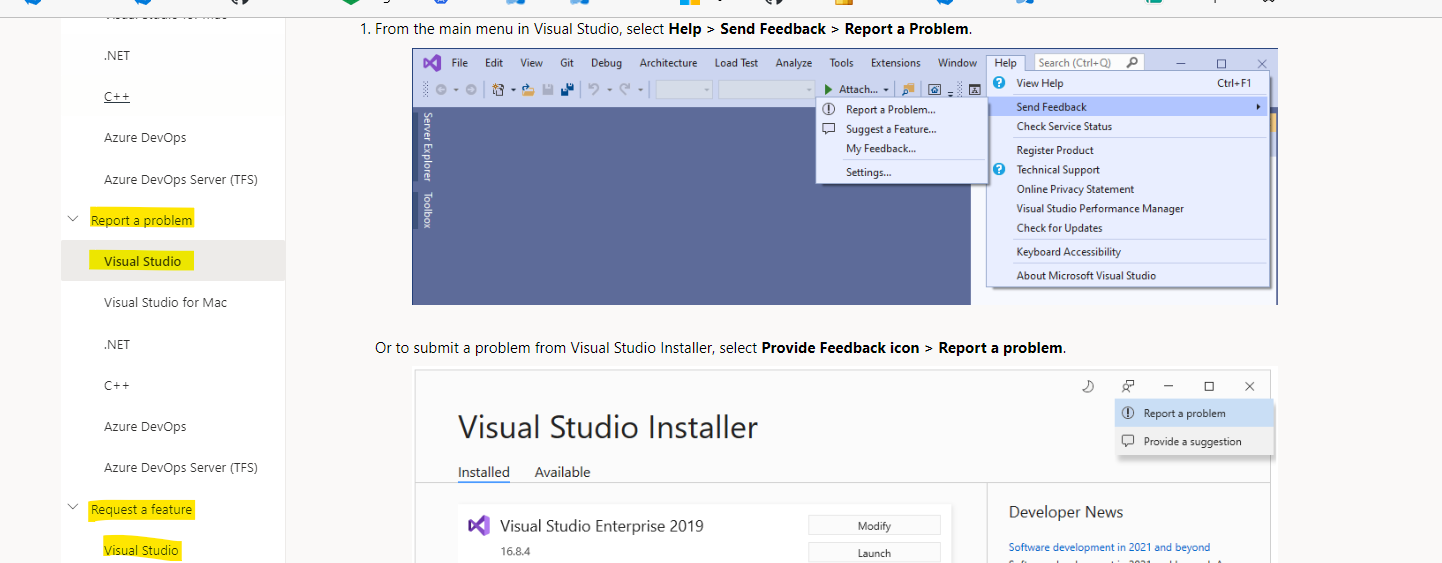Open Online Privacy Statement in the Help menu
Viewport: 1442px width, 563px height.
coord(1075,189)
